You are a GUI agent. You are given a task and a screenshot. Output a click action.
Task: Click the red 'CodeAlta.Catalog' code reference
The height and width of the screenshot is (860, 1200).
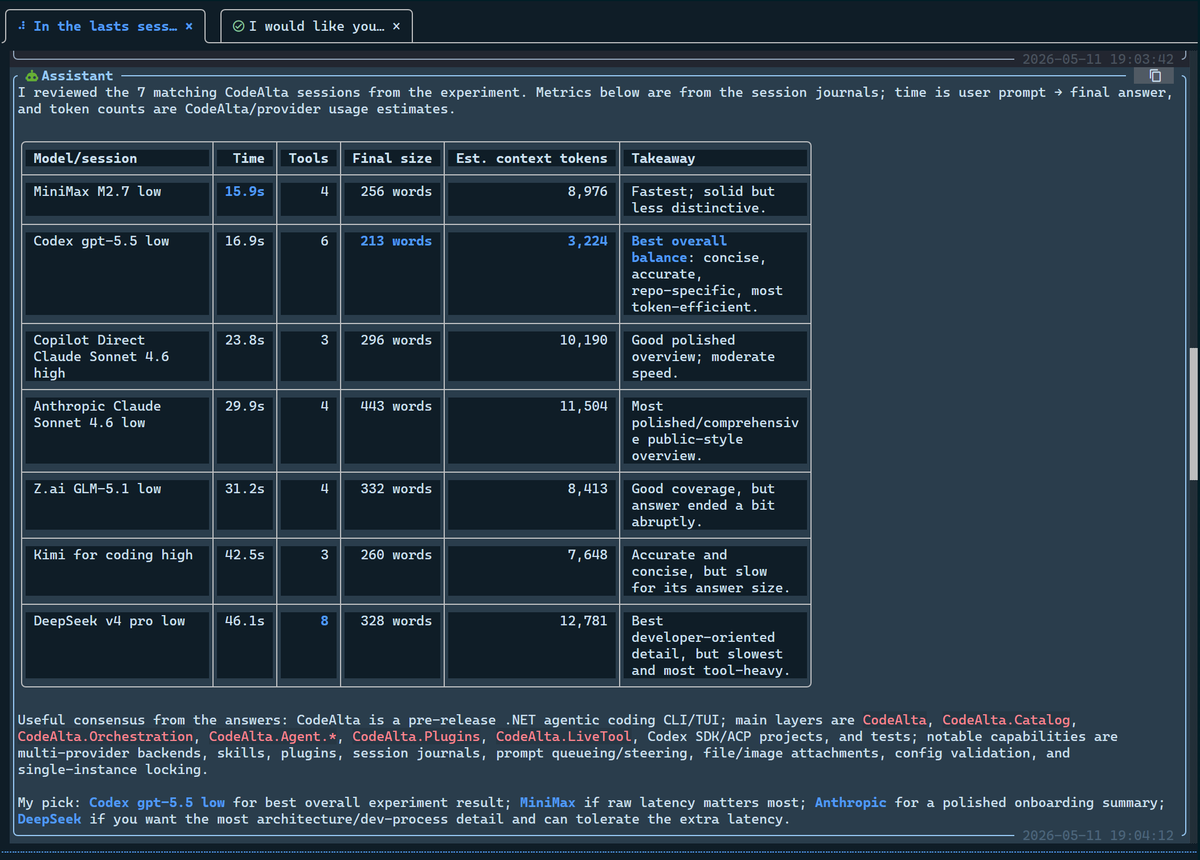click(1006, 720)
